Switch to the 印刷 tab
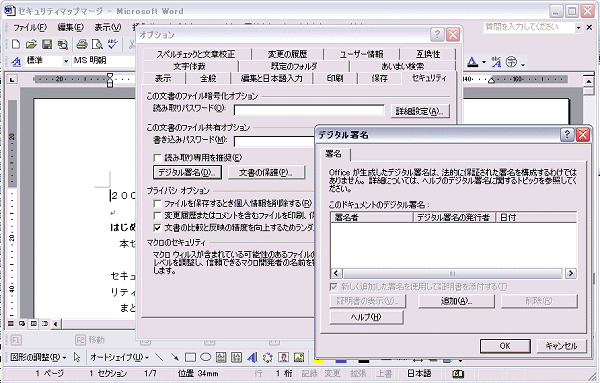Viewport: 600px width, 383px height. [335, 78]
